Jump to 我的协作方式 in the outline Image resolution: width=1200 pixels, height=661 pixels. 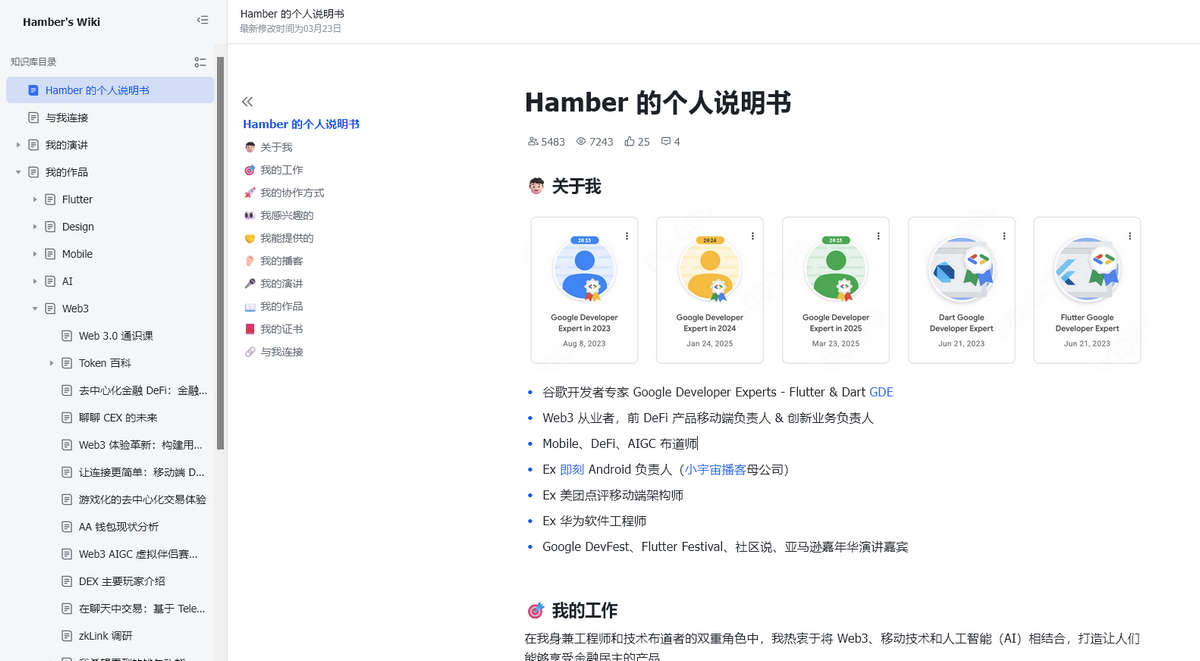(x=292, y=193)
